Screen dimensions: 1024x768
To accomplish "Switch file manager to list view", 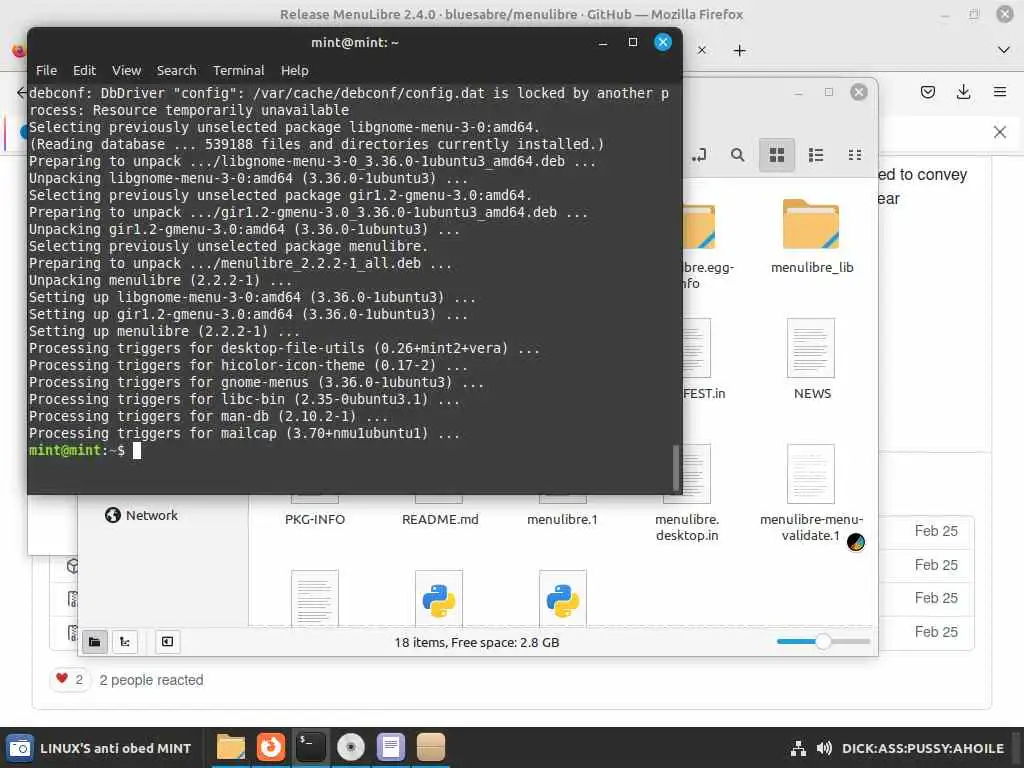I will (816, 155).
